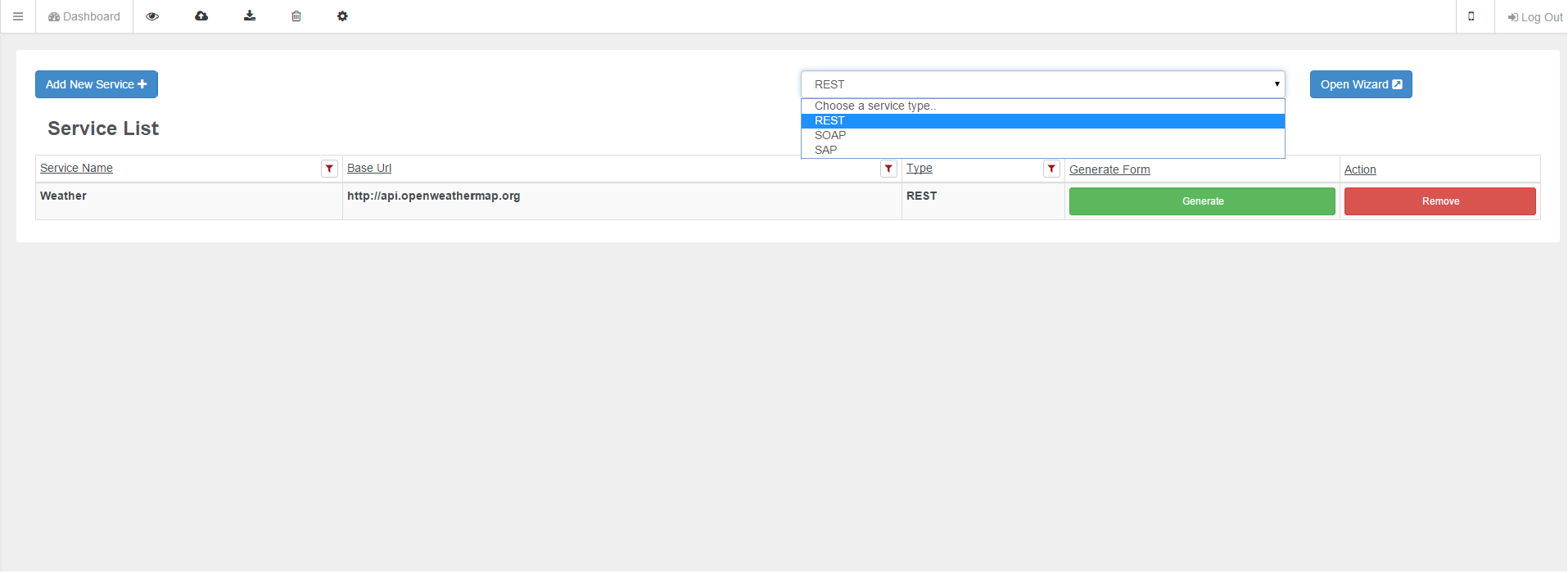Open settings via gear icon

point(342,16)
